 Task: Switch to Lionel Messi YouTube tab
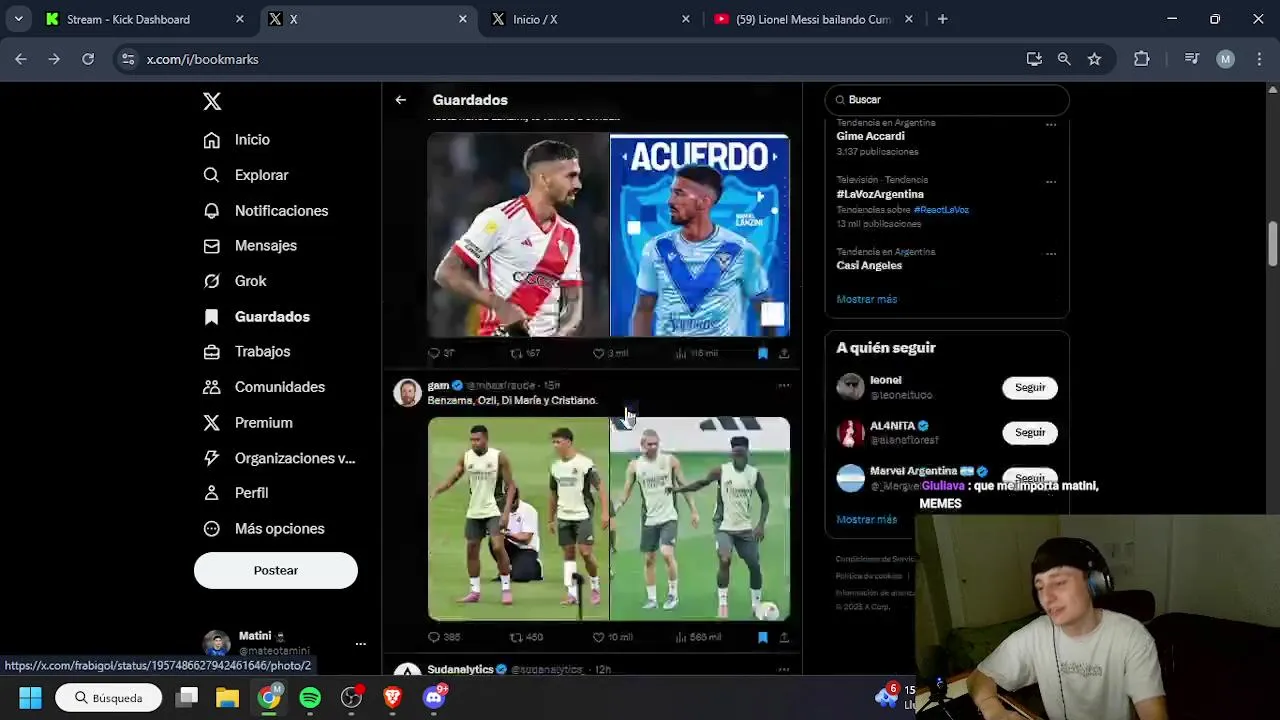[x=813, y=19]
